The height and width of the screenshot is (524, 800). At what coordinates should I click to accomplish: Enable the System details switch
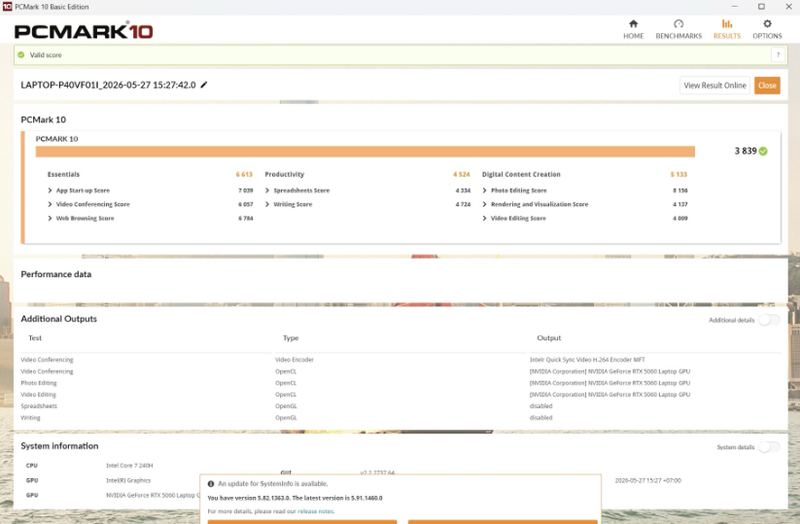[x=768, y=447]
